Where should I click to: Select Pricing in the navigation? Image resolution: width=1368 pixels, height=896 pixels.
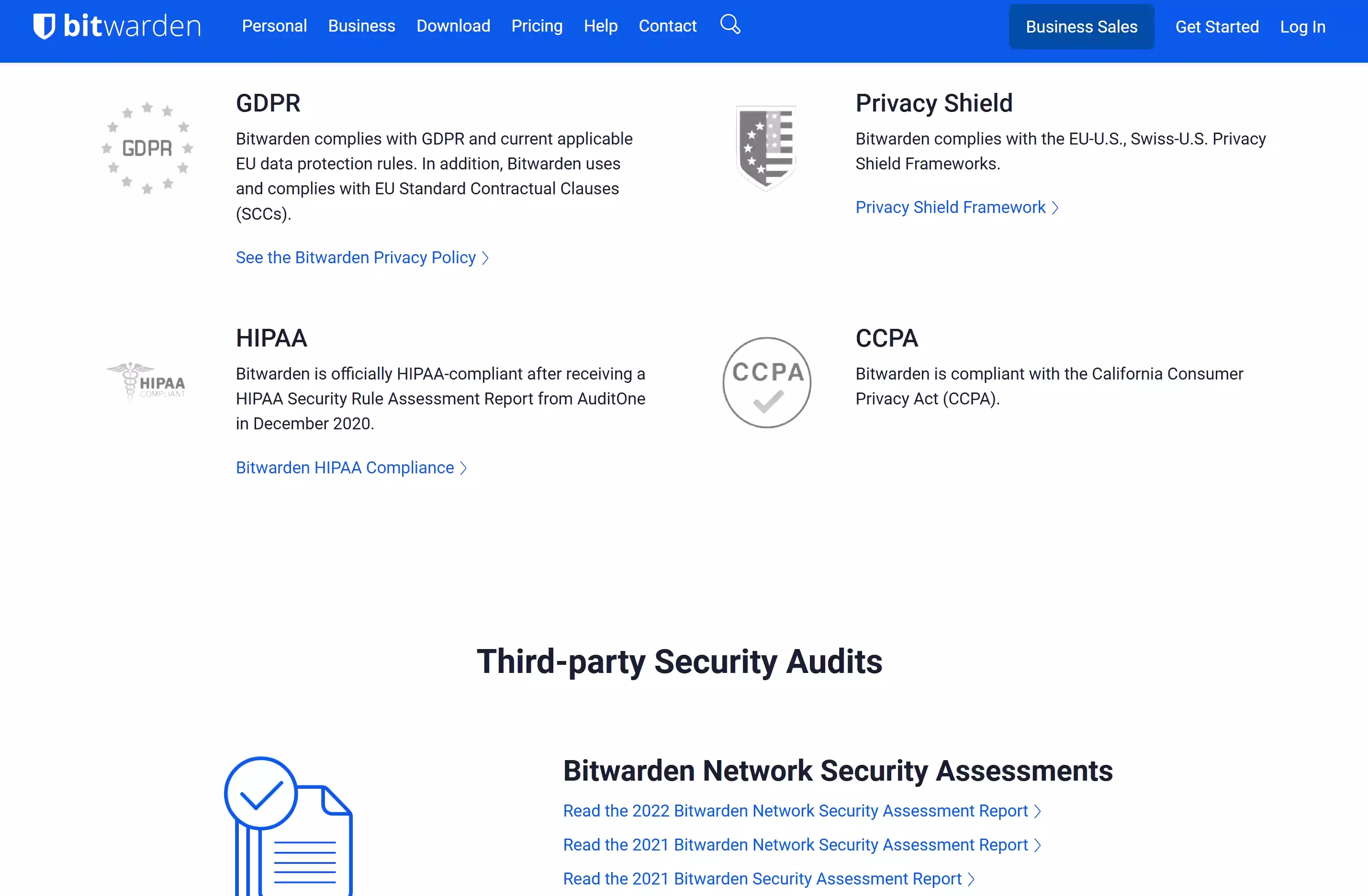(537, 26)
